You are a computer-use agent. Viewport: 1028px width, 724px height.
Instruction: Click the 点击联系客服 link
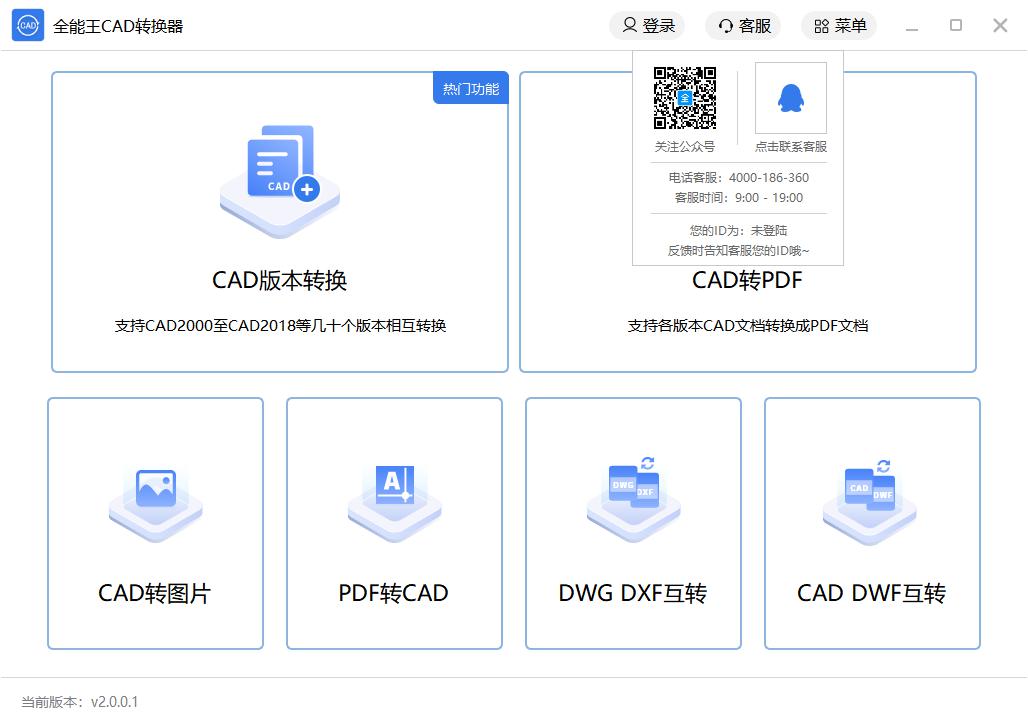[791, 146]
